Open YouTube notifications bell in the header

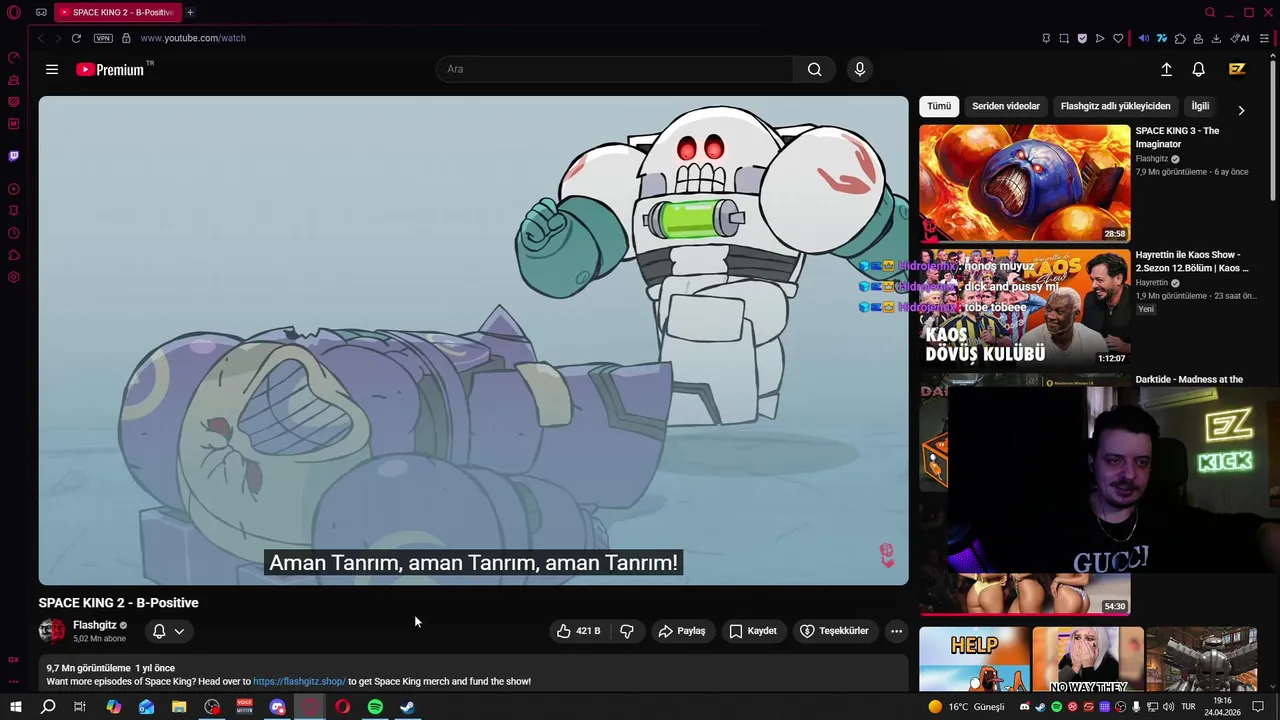[x=1198, y=69]
